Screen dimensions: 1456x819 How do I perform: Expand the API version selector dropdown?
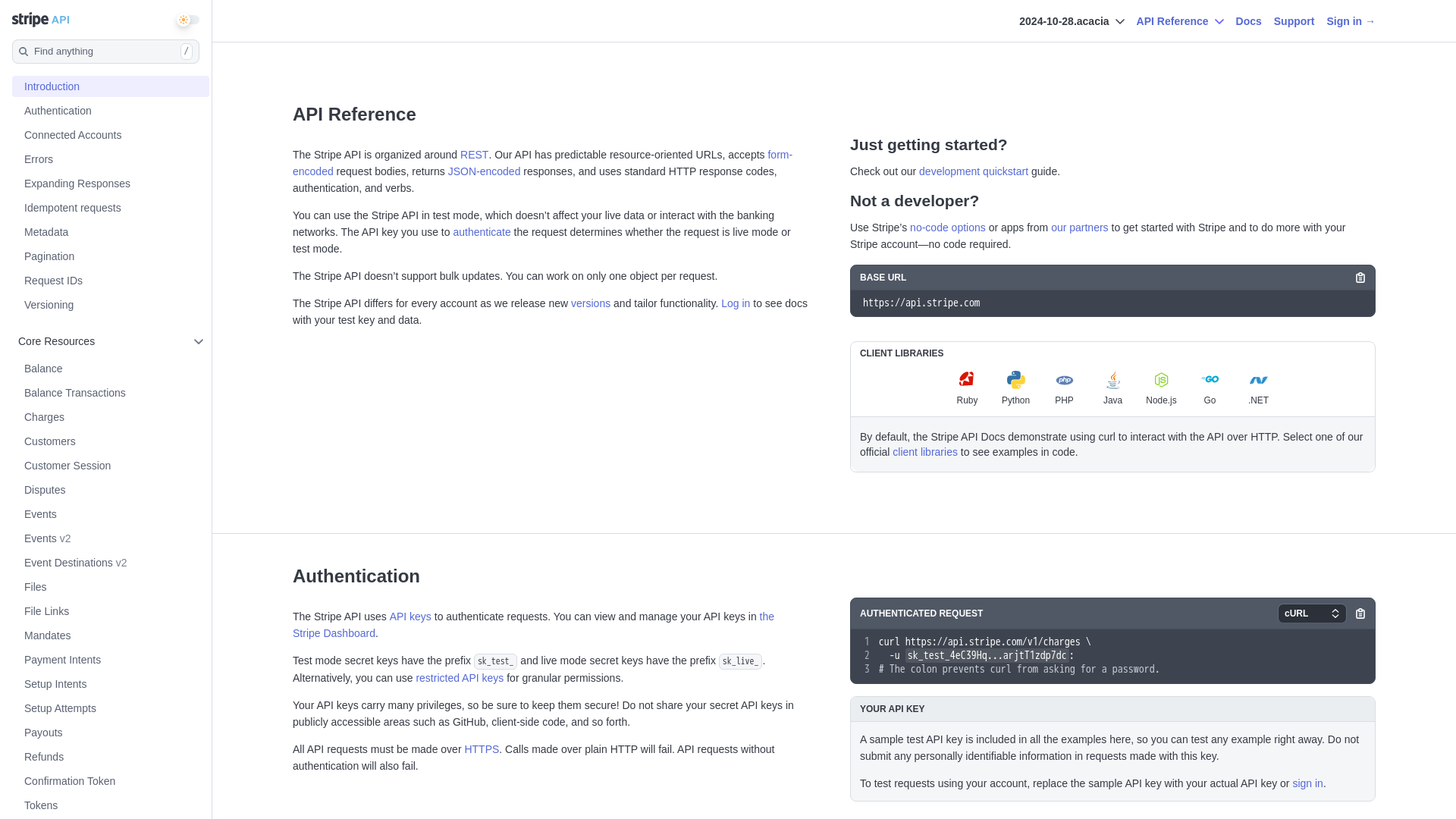1071,21
